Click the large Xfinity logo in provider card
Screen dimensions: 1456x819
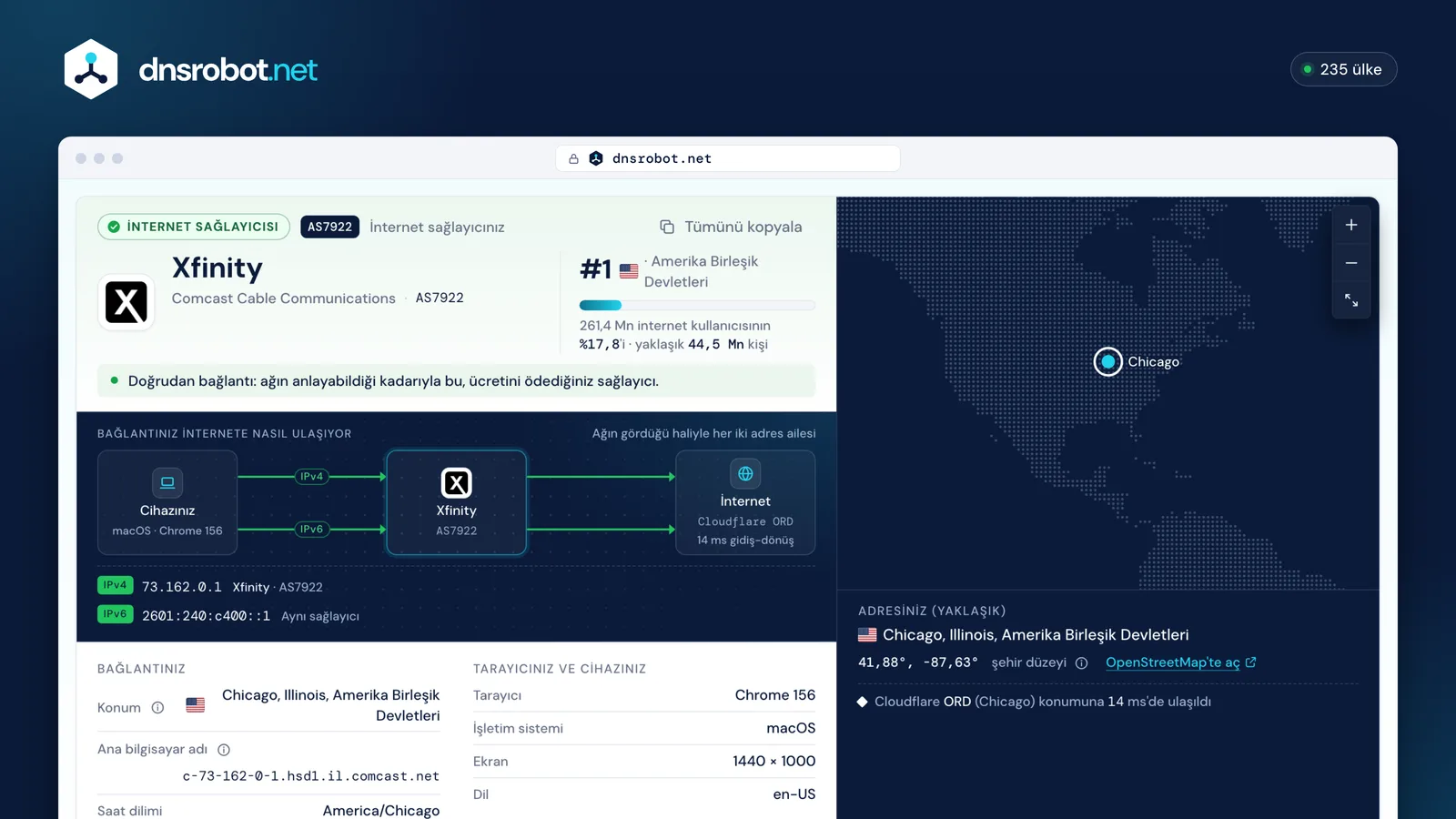tap(126, 302)
